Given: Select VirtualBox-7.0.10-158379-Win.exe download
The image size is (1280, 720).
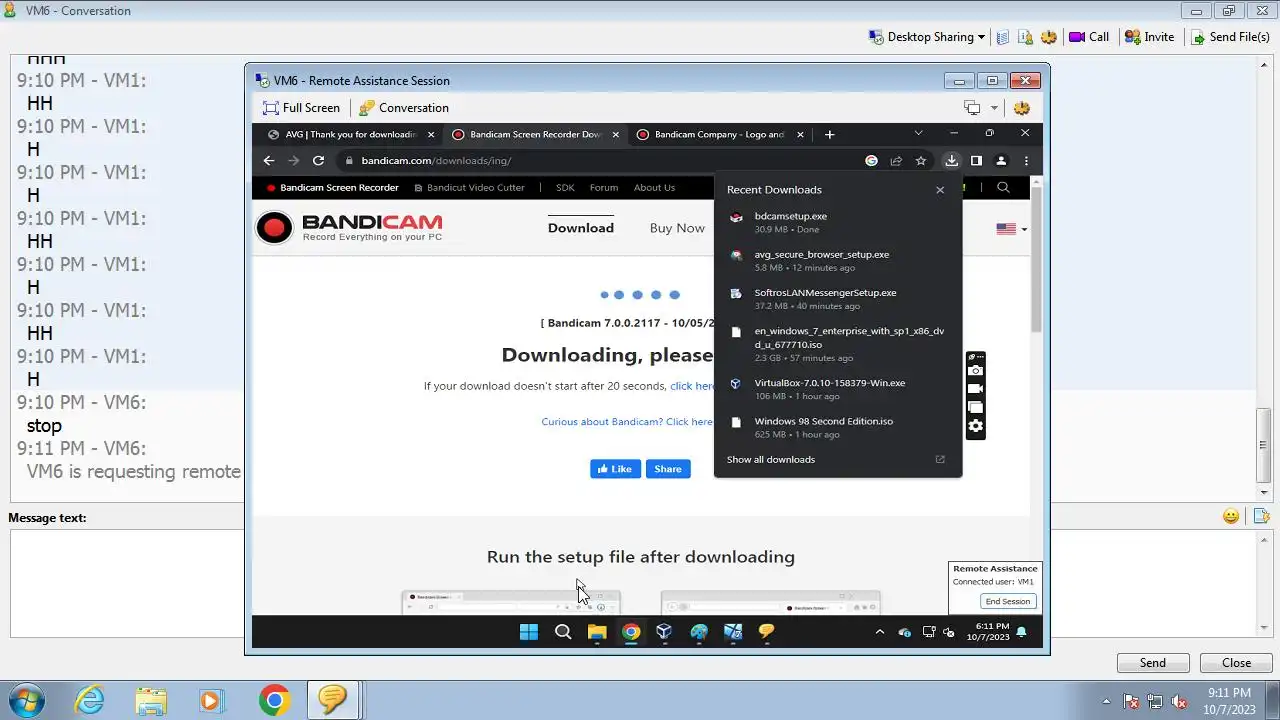Looking at the screenshot, I should pos(837,389).
